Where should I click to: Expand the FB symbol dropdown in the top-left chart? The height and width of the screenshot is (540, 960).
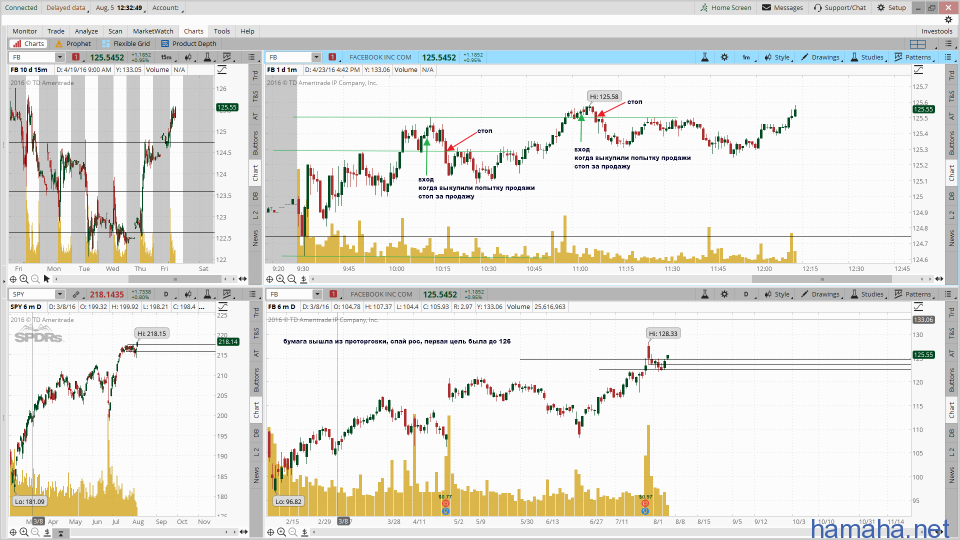pyautogui.click(x=59, y=58)
